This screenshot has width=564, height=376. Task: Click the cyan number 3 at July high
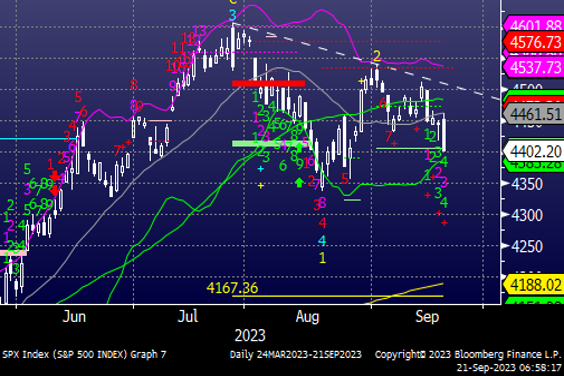pyautogui.click(x=233, y=15)
